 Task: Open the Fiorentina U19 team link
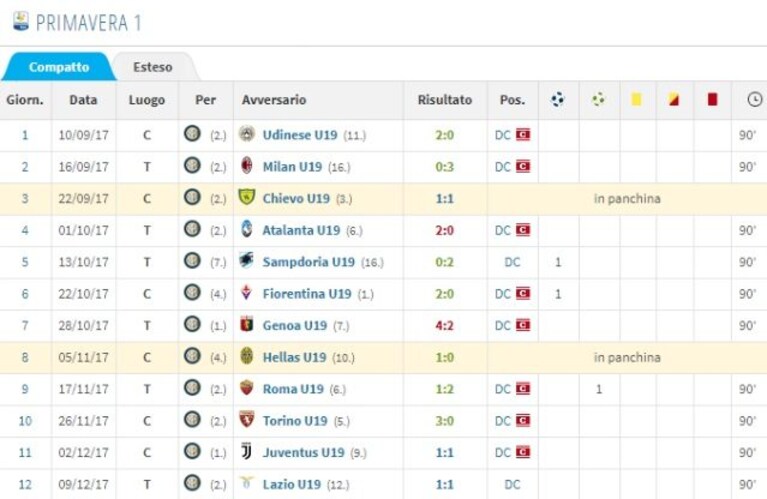[x=307, y=294]
